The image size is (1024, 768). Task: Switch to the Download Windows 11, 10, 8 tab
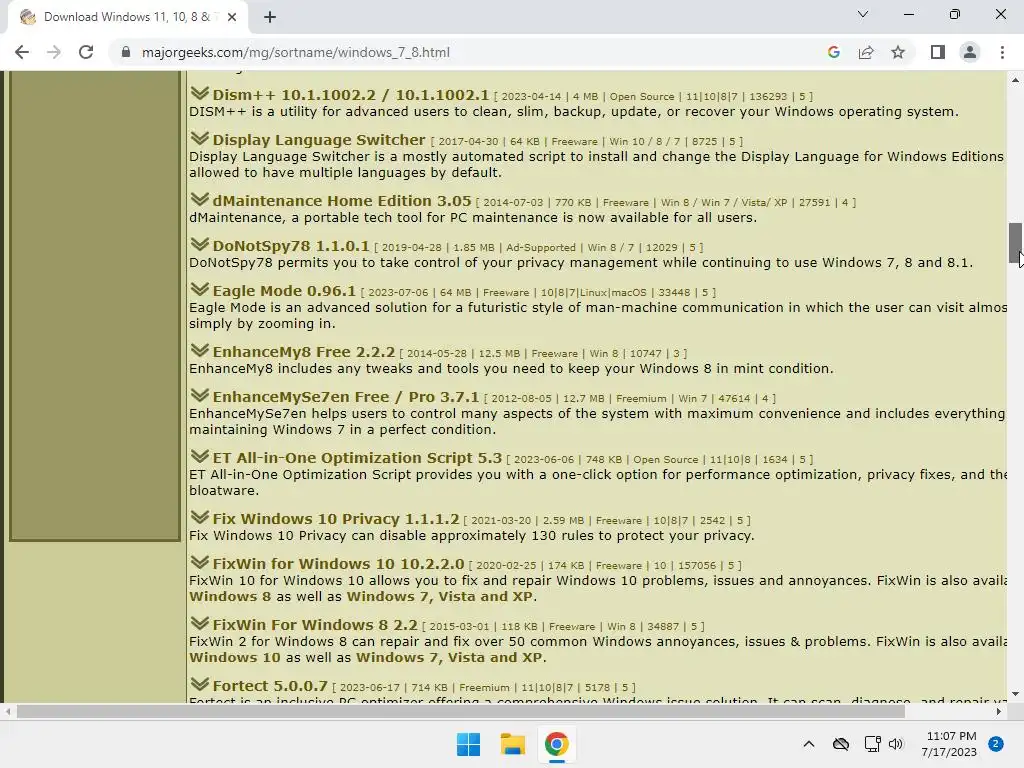127,17
